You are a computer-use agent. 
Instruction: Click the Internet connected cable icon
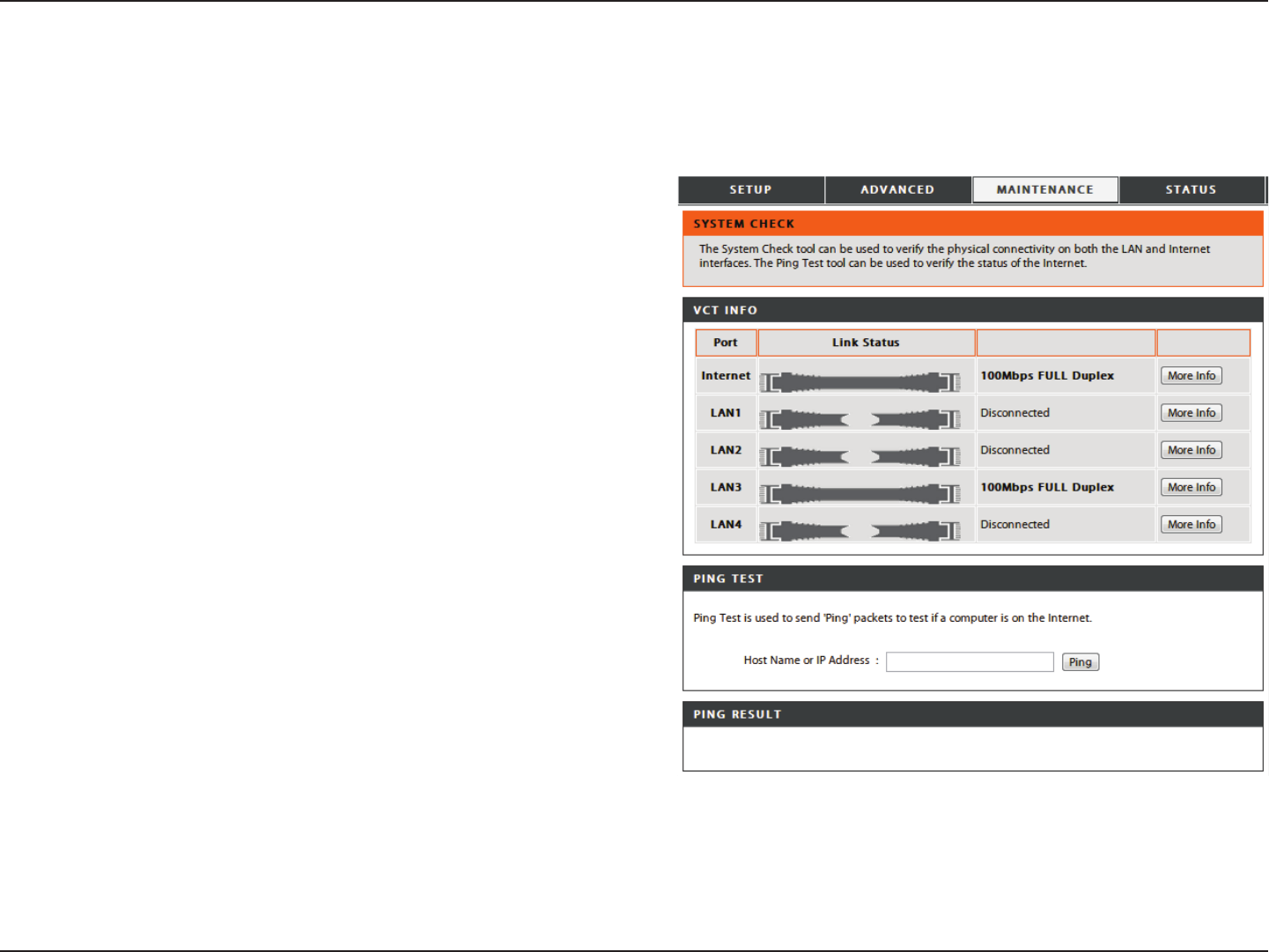coord(860,382)
